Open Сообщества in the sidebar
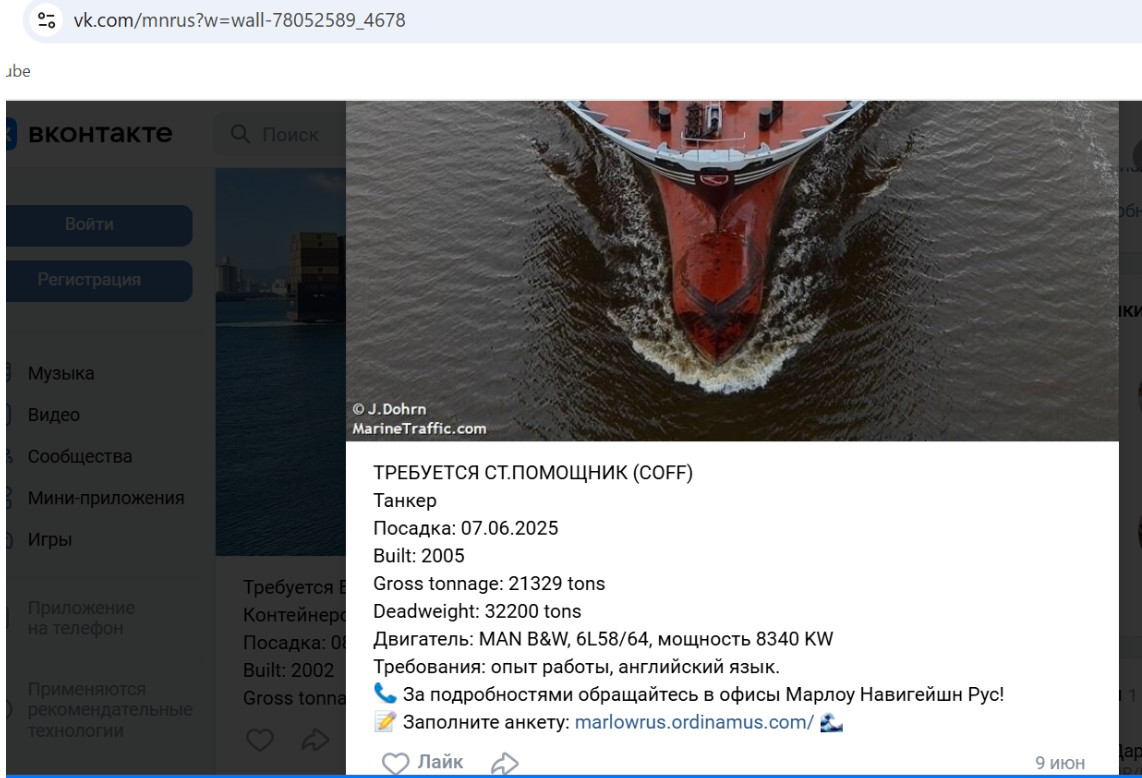This screenshot has height=778, width=1142. coord(80,456)
